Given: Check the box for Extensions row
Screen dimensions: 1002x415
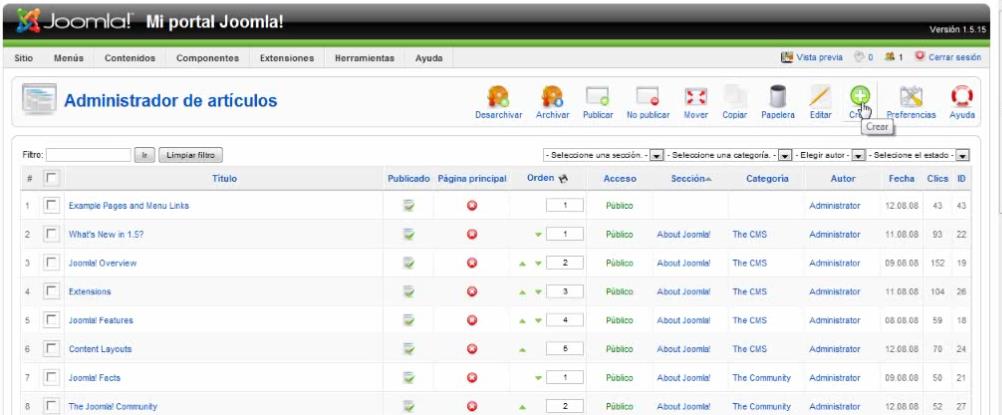Looking at the screenshot, I should tap(50, 292).
